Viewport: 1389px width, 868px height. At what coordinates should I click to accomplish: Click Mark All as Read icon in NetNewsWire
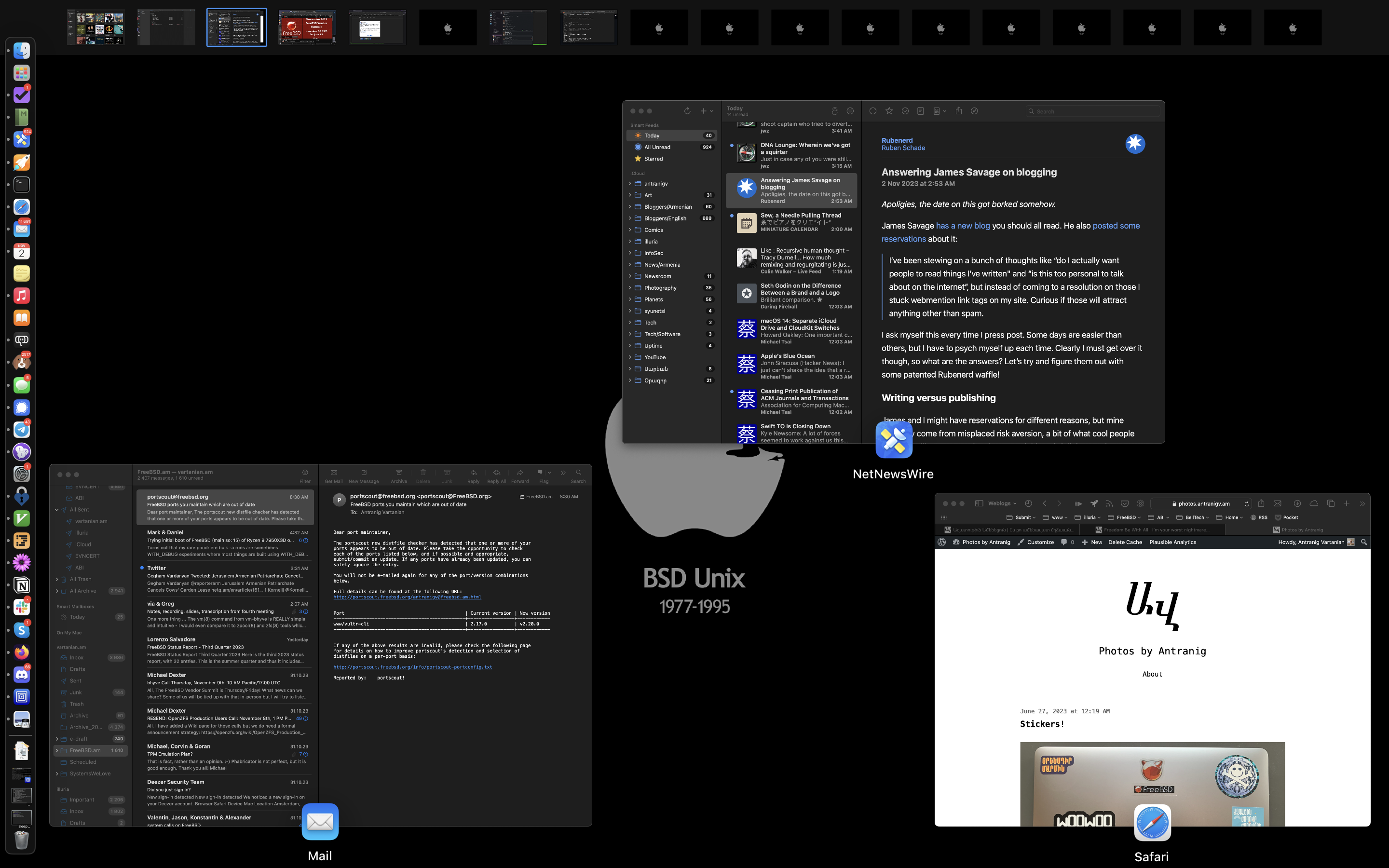click(834, 111)
